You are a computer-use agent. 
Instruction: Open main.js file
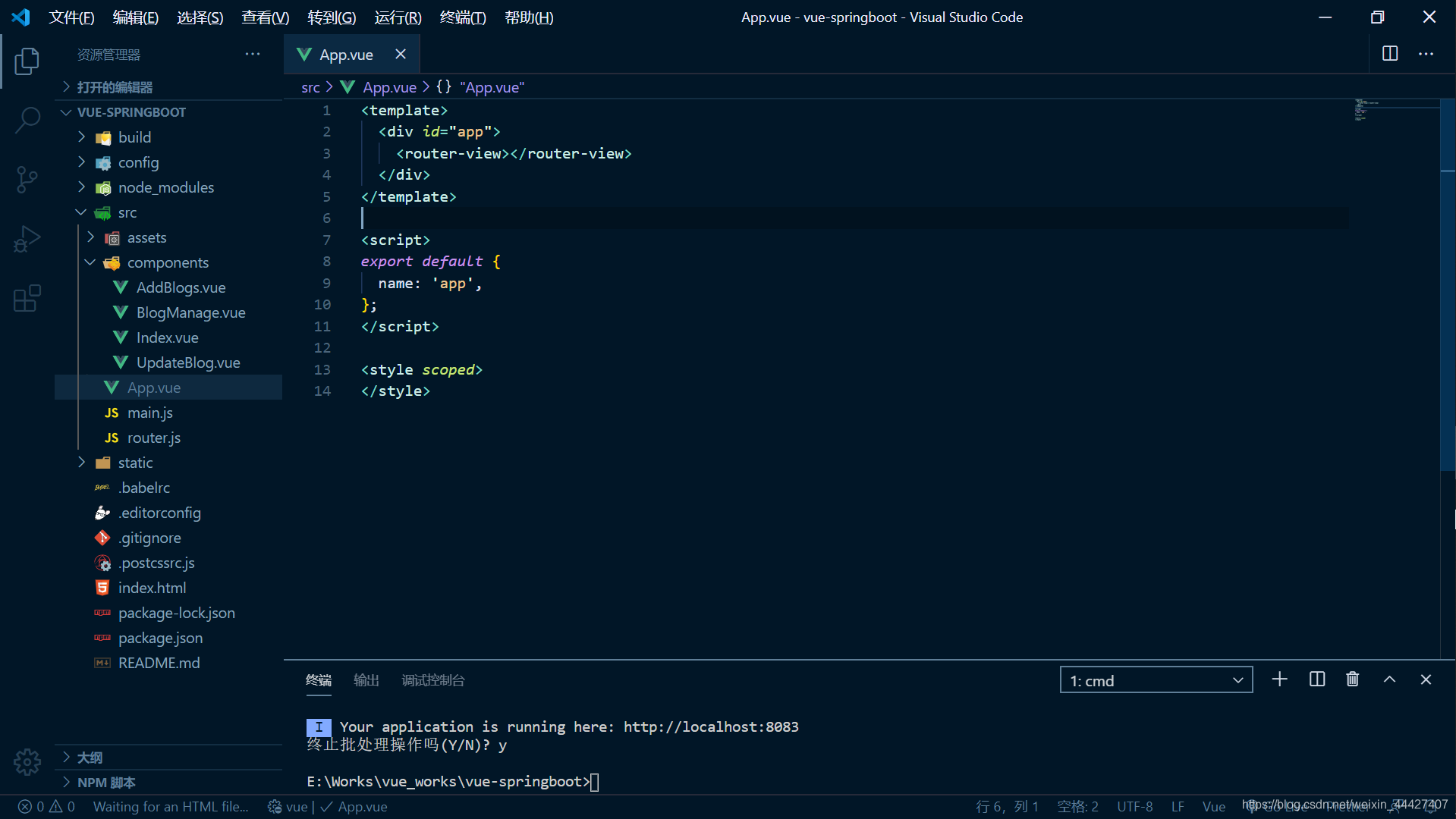[x=150, y=413]
